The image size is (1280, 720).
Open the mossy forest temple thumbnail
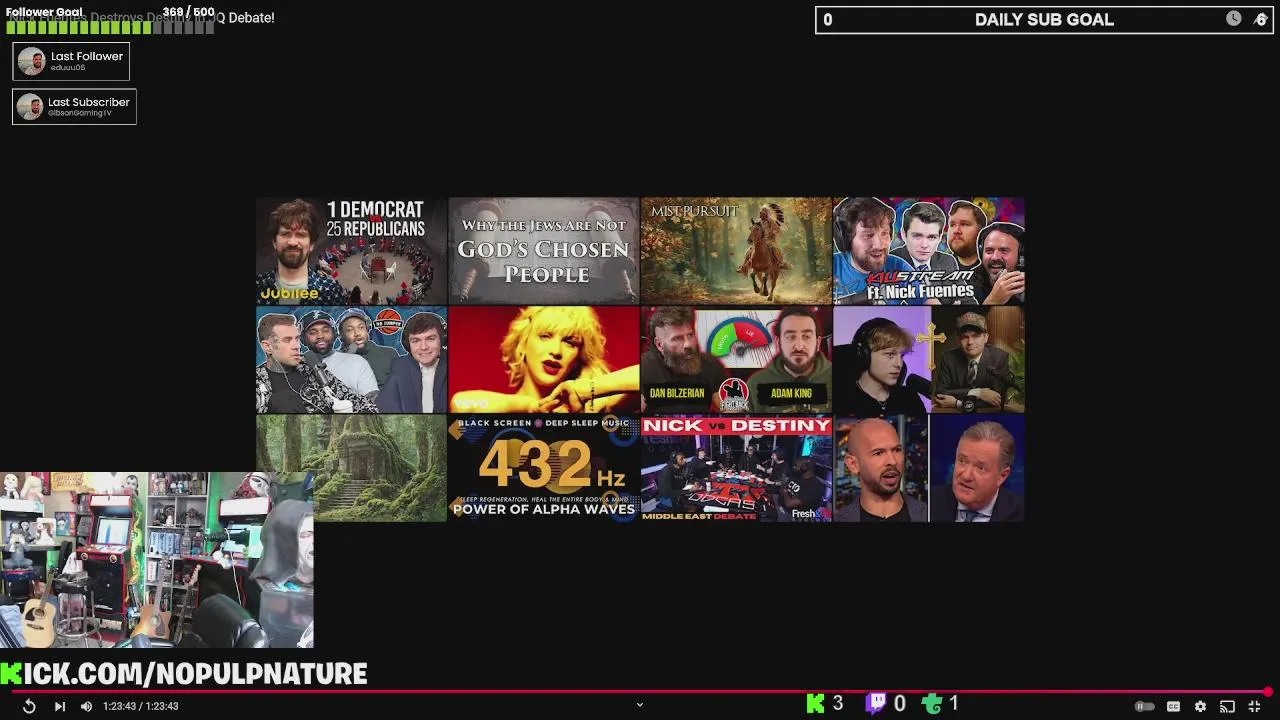tap(351, 468)
